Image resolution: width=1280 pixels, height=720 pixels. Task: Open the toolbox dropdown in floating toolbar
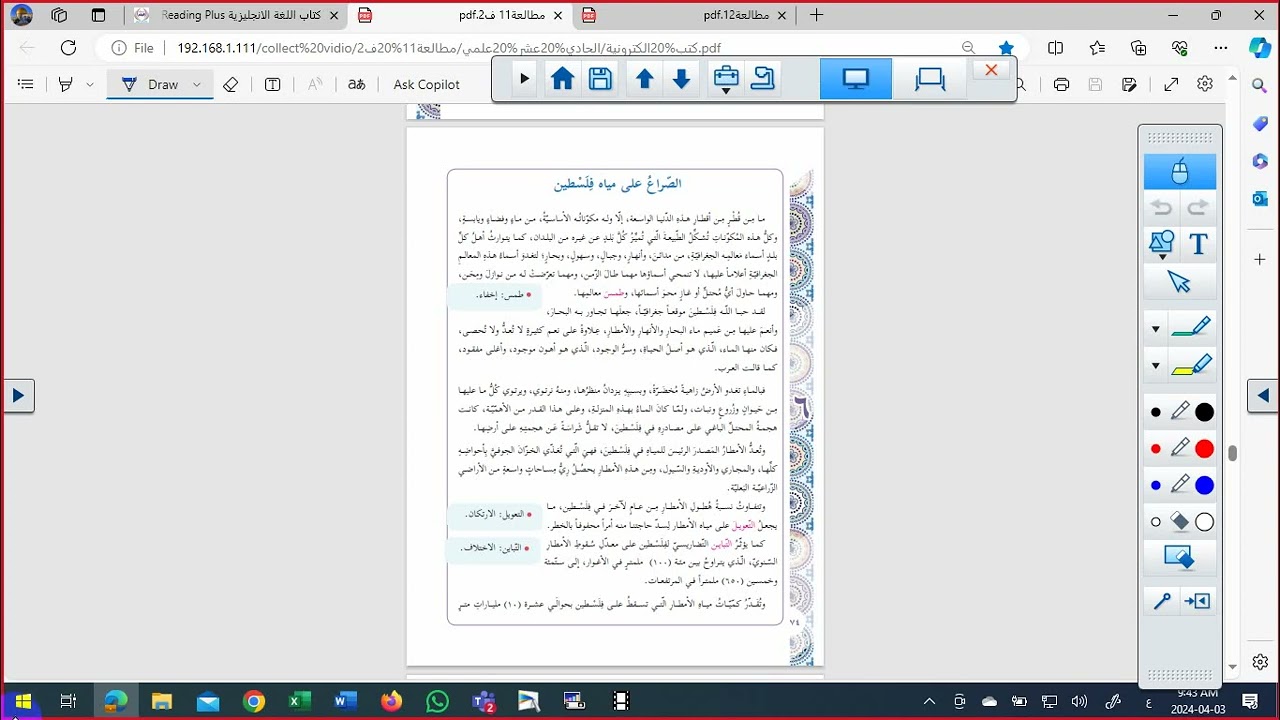tap(726, 80)
